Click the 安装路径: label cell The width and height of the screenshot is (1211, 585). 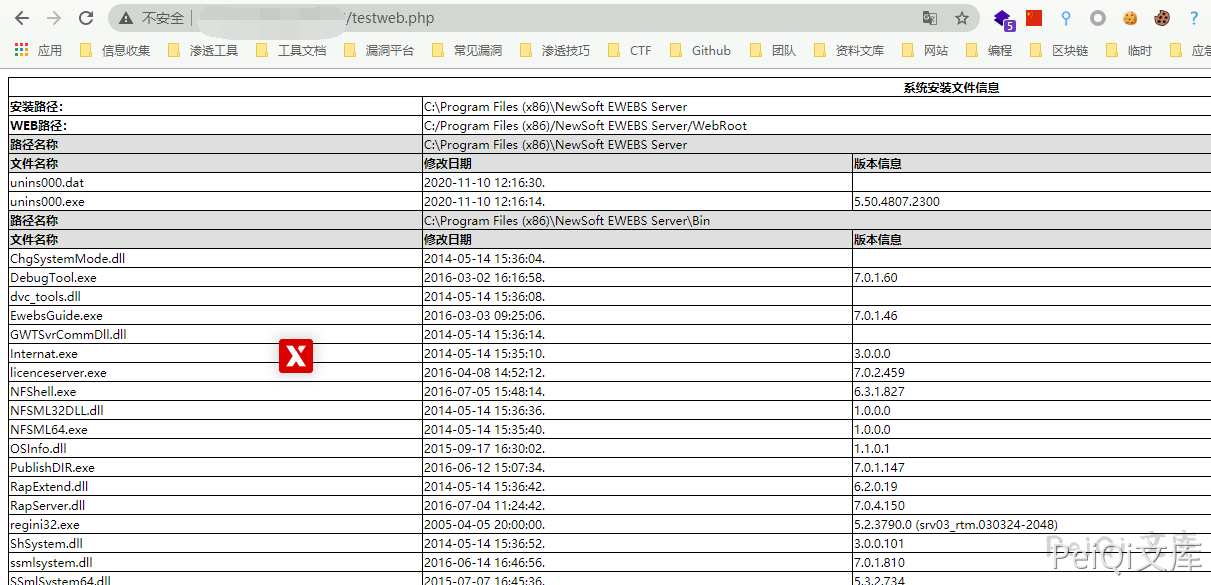215,107
